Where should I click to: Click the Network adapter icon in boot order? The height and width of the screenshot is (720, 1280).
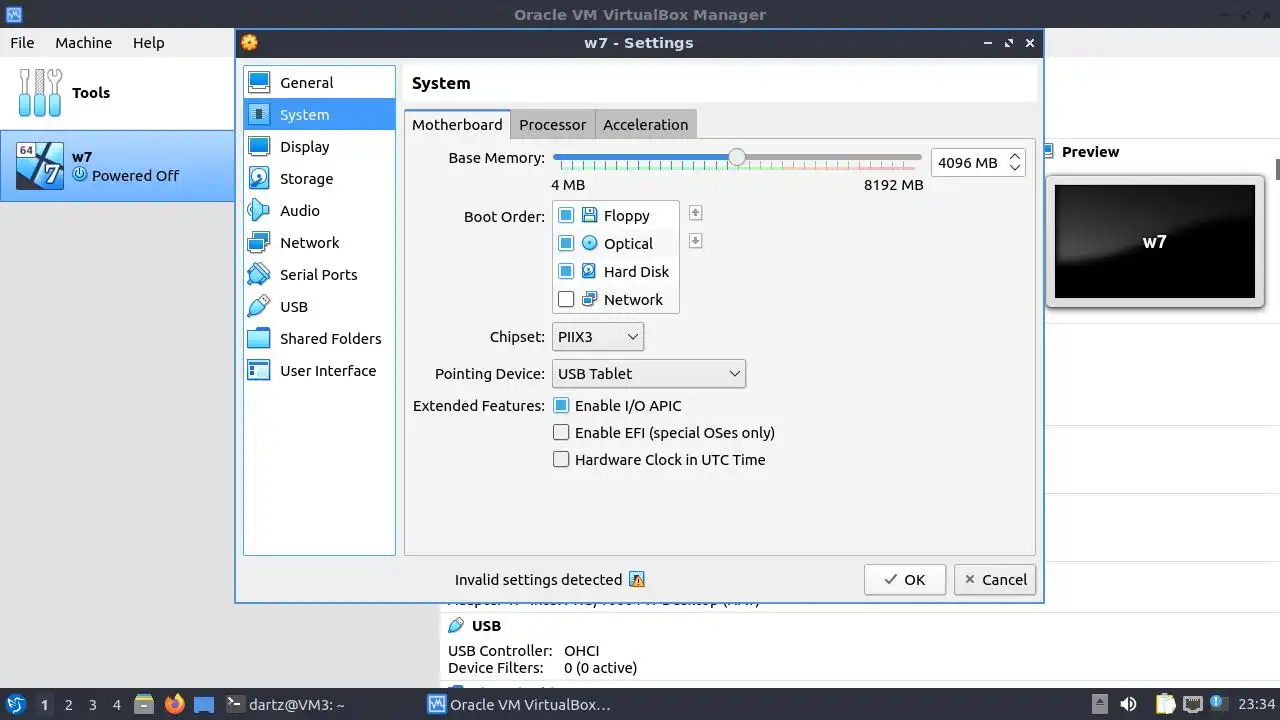(x=589, y=299)
